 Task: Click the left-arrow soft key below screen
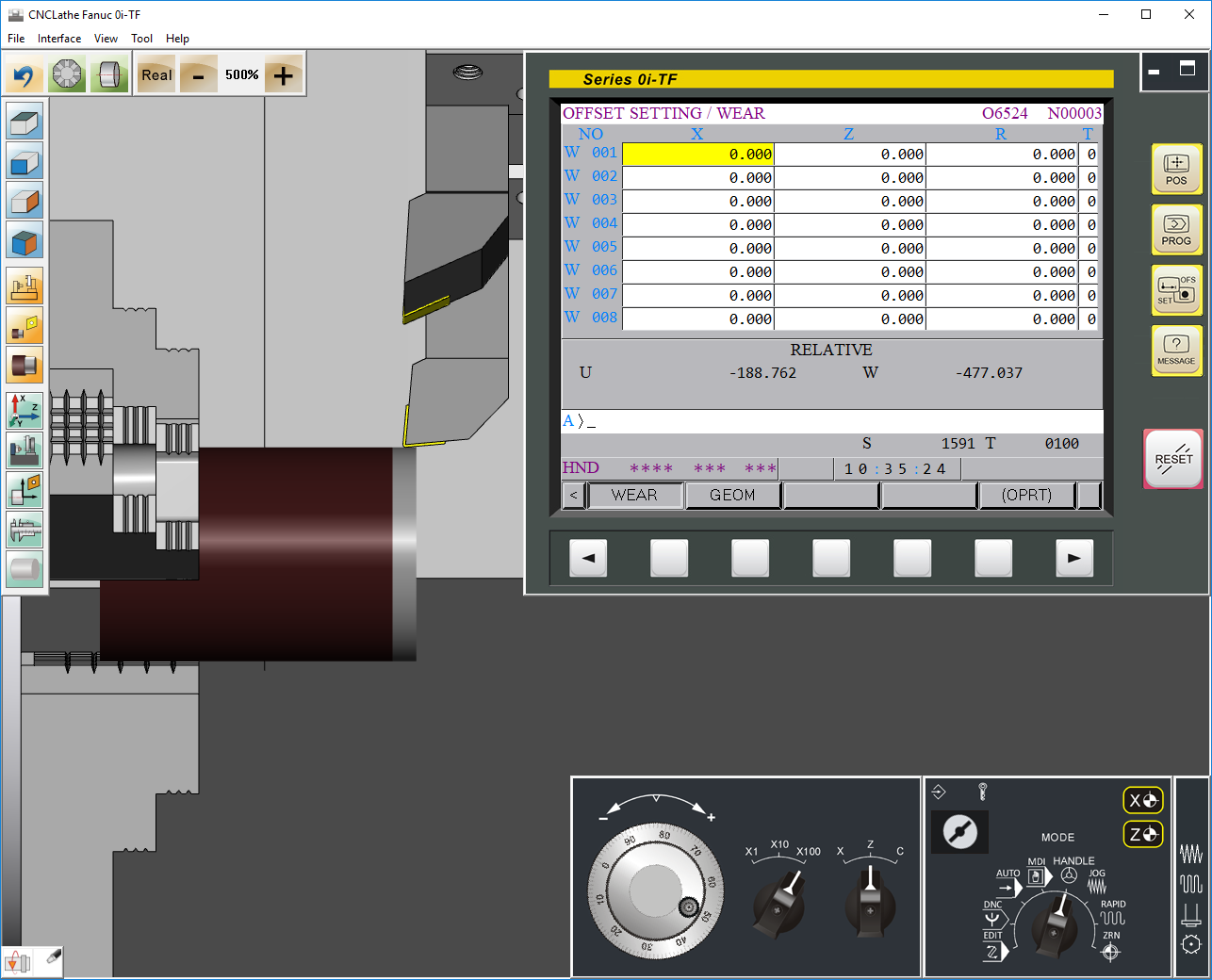click(588, 558)
